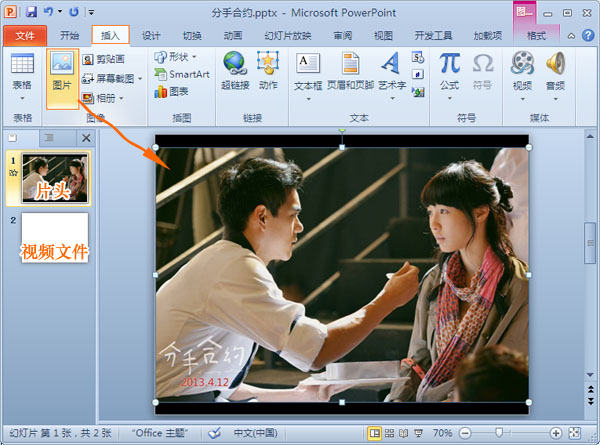Redo the action with the repeat arrow icon
This screenshot has width=600, height=445.
[x=74, y=12]
